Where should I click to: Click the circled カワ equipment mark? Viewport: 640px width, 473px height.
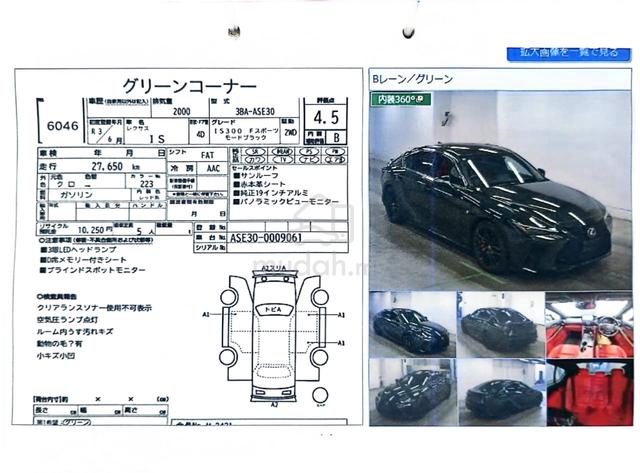(x=255, y=159)
